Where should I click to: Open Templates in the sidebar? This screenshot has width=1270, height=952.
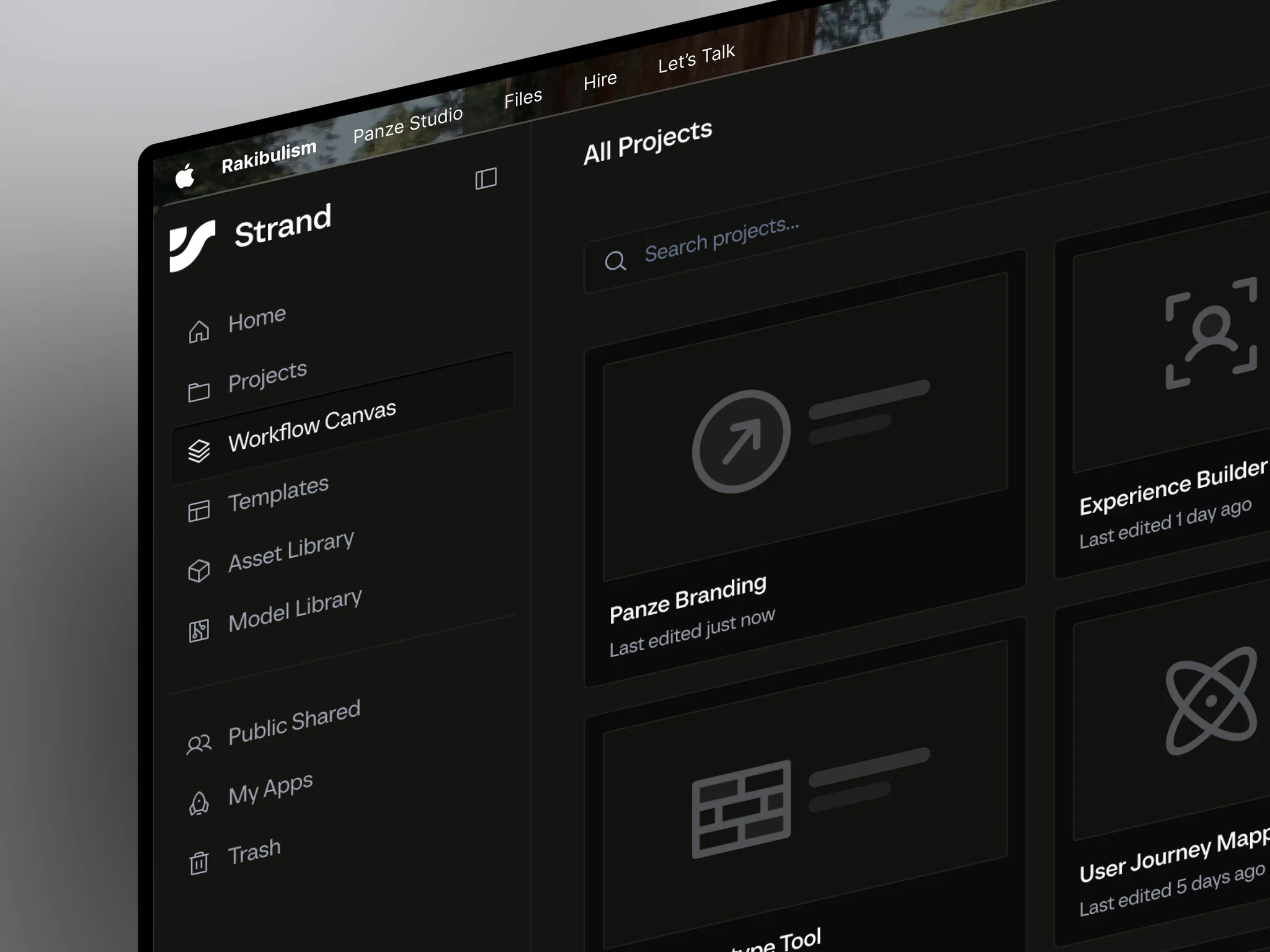[278, 494]
